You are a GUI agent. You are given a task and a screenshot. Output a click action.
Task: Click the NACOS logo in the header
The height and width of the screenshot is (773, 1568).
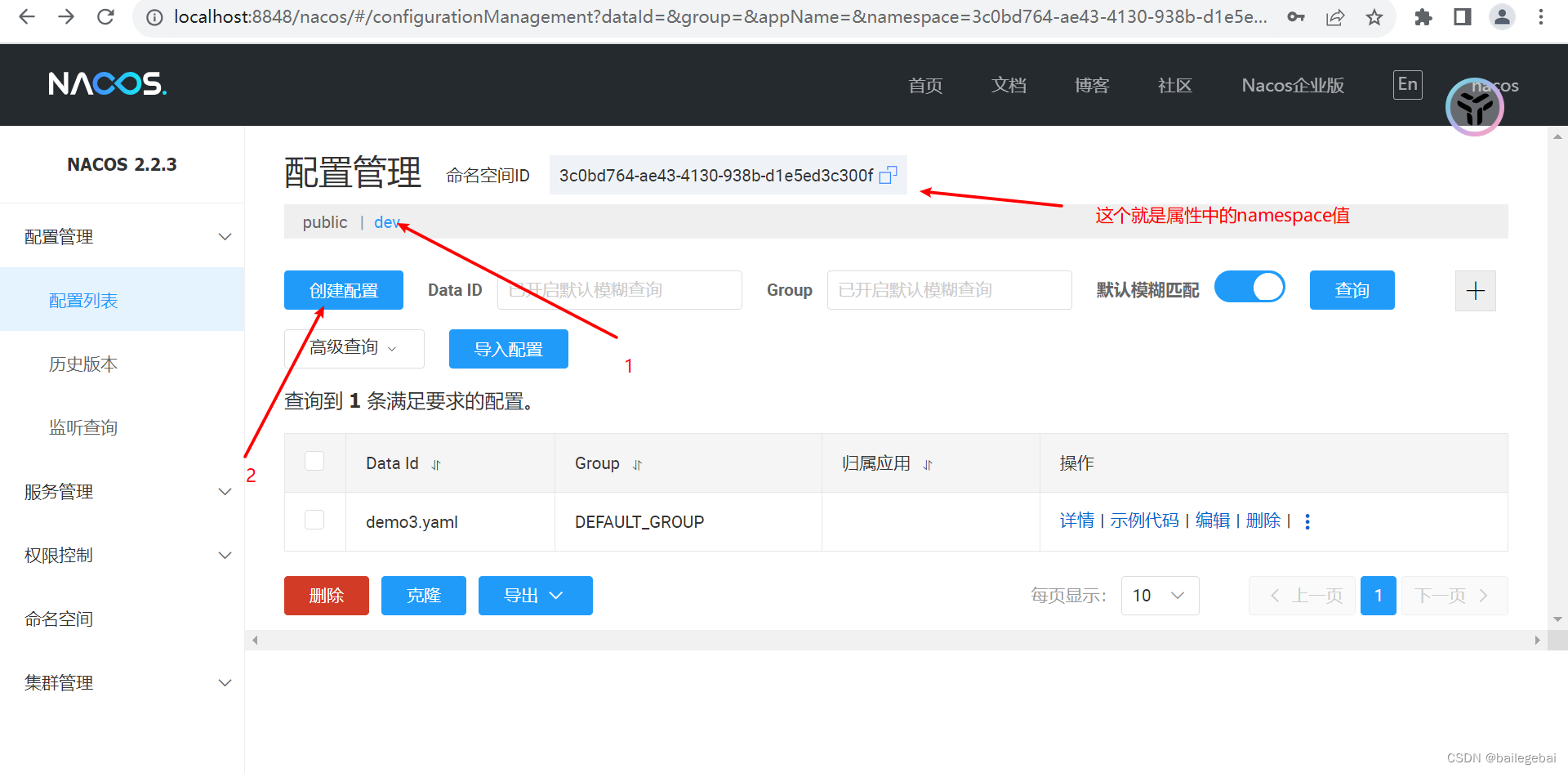click(x=107, y=83)
